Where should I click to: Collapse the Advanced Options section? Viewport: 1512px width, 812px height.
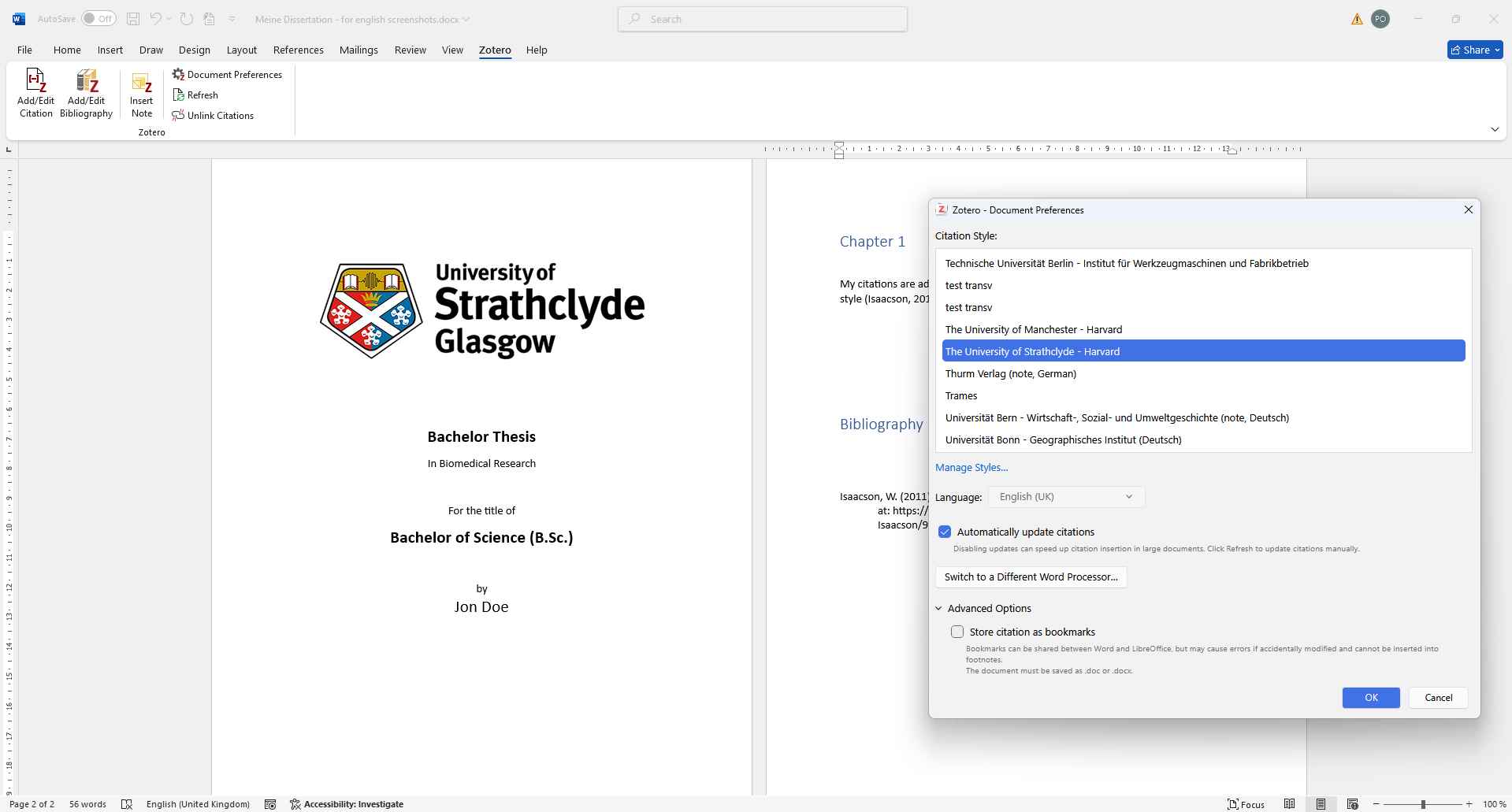939,609
